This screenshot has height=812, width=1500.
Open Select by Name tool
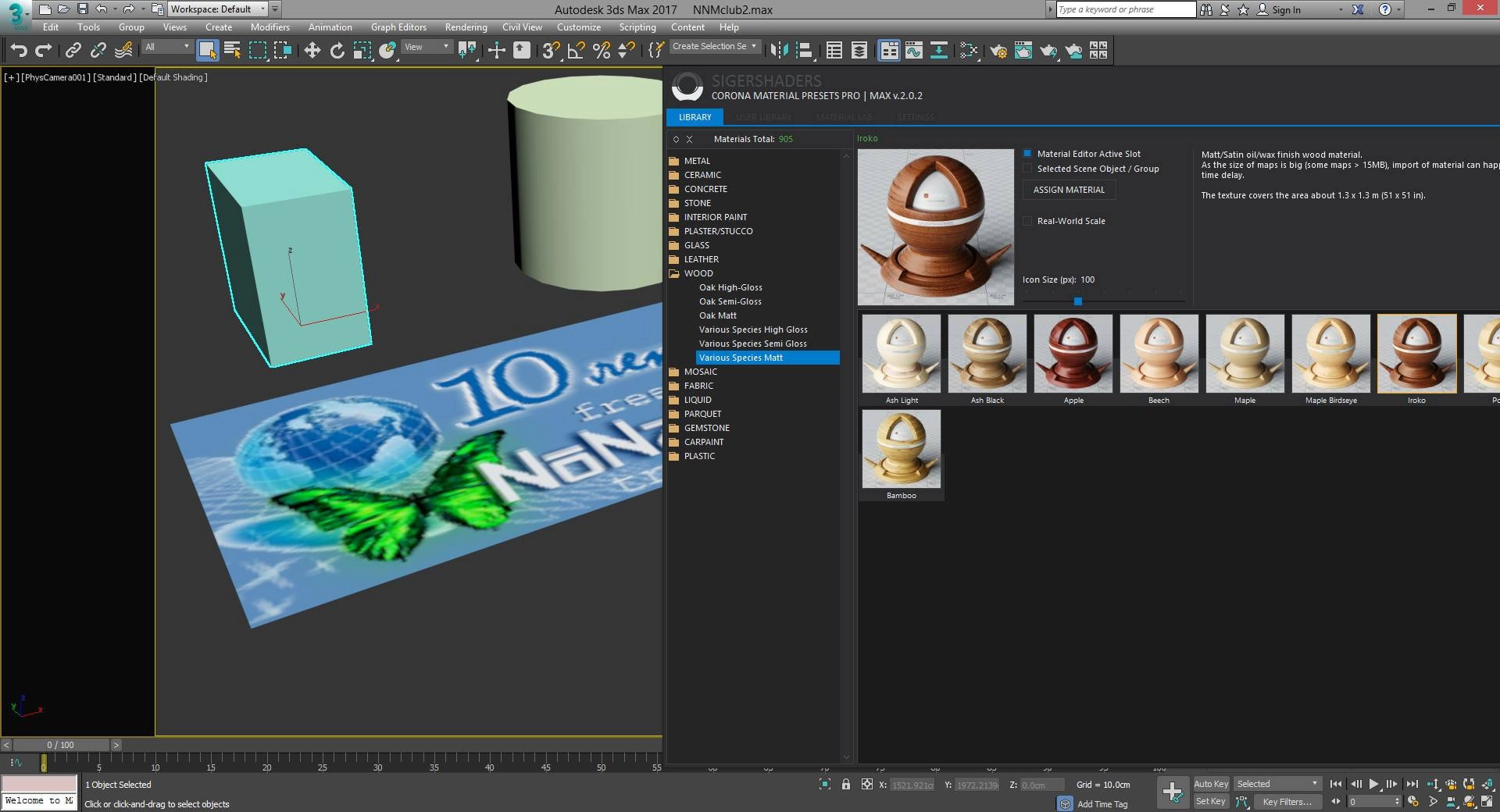[232, 51]
